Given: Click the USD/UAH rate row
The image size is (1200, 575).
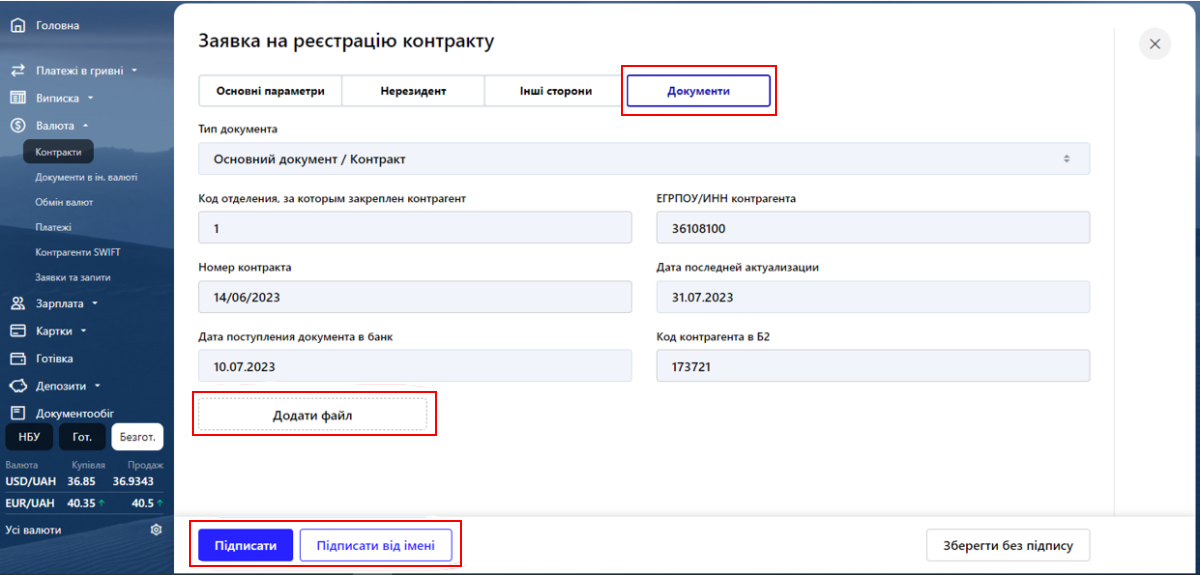Looking at the screenshot, I should [x=84, y=481].
